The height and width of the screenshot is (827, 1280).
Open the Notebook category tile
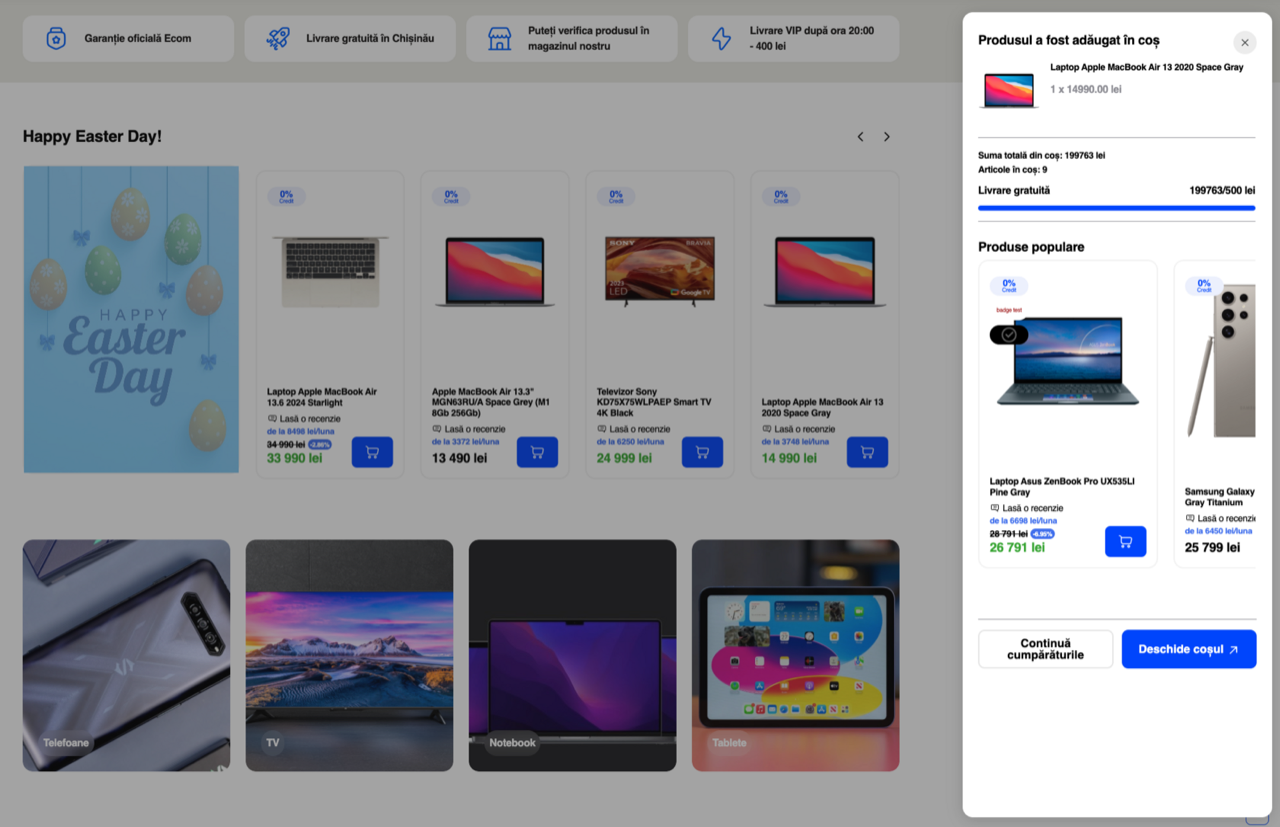[572, 656]
